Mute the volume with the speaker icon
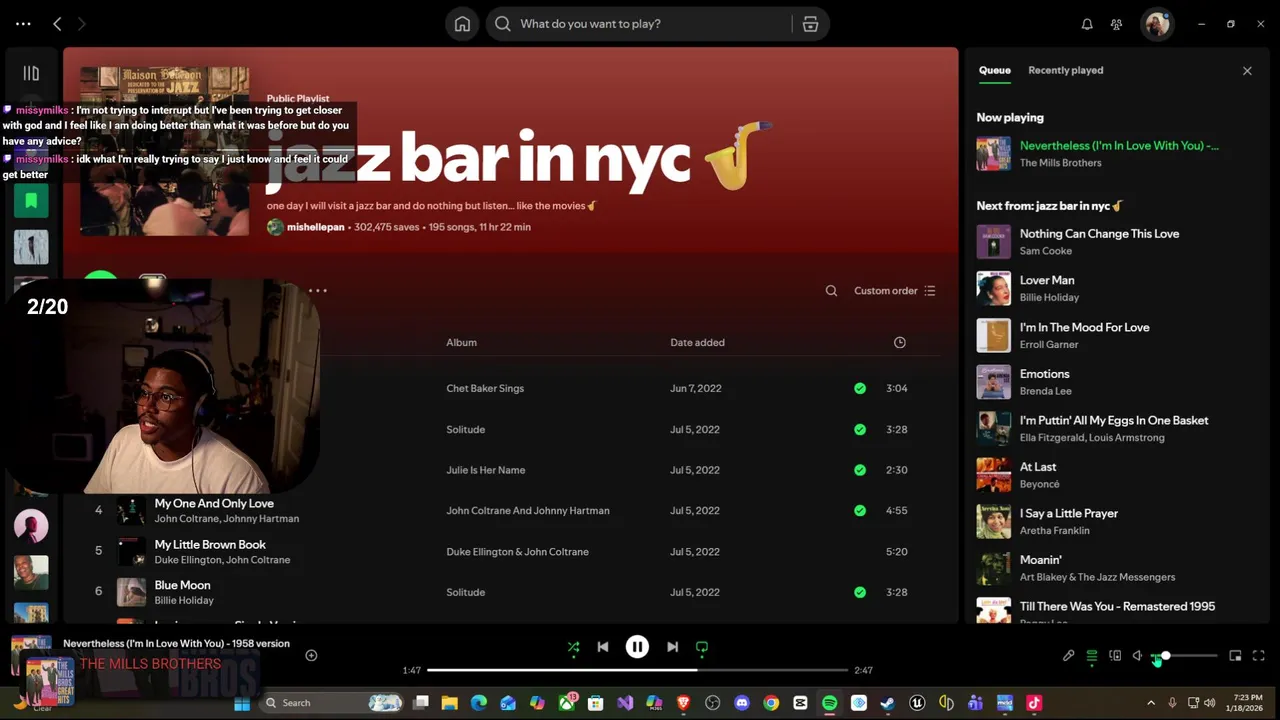 [x=1138, y=656]
